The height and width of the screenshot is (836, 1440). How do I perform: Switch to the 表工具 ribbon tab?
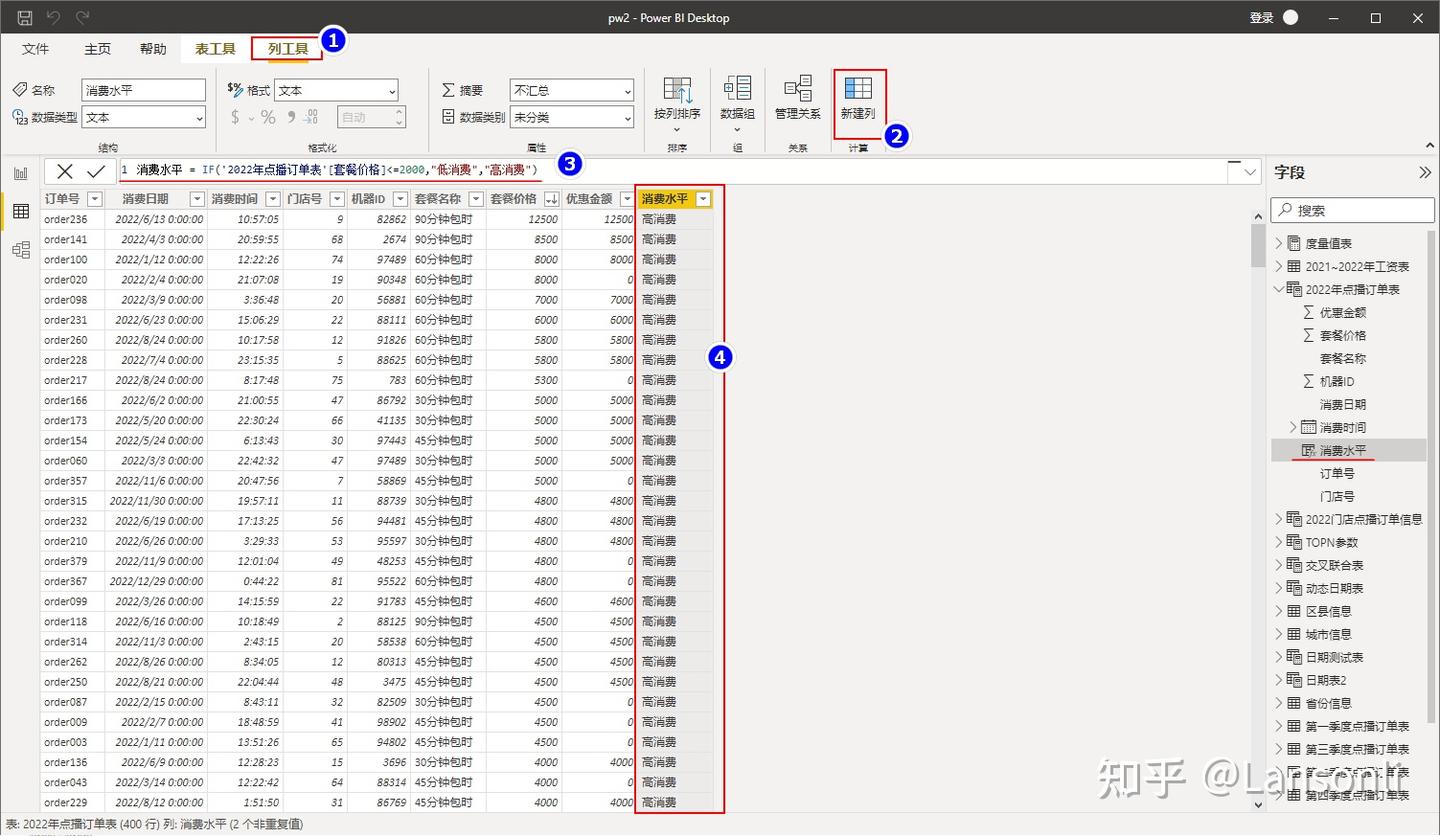coord(215,49)
